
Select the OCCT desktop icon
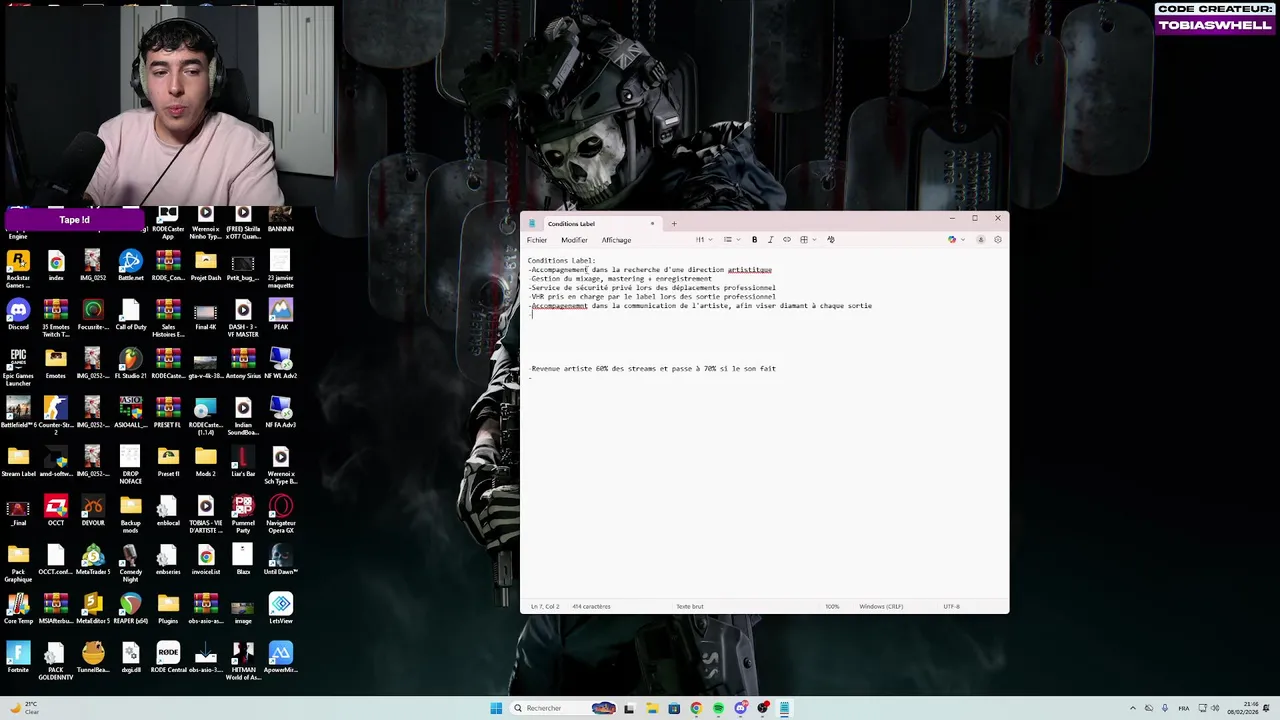click(x=56, y=511)
